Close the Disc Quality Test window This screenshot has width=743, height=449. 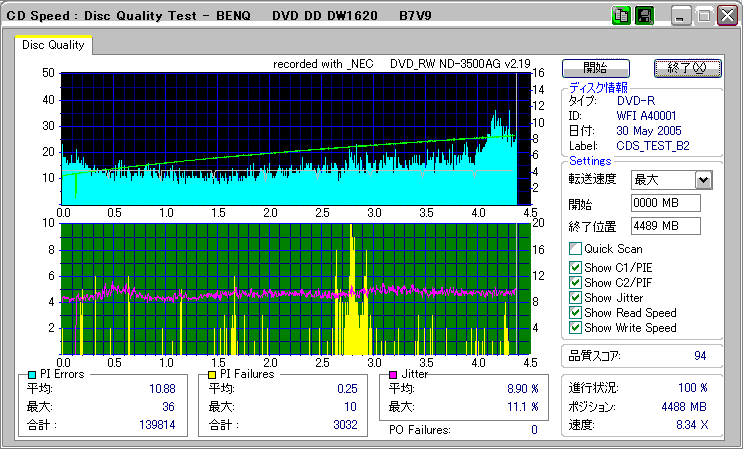(x=725, y=16)
